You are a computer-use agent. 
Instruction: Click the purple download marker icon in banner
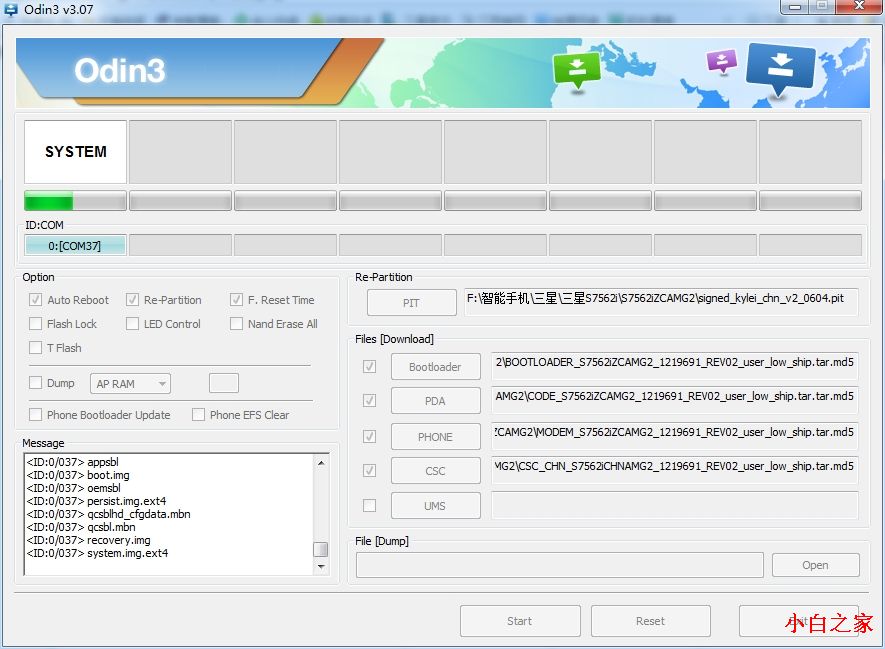coord(721,60)
